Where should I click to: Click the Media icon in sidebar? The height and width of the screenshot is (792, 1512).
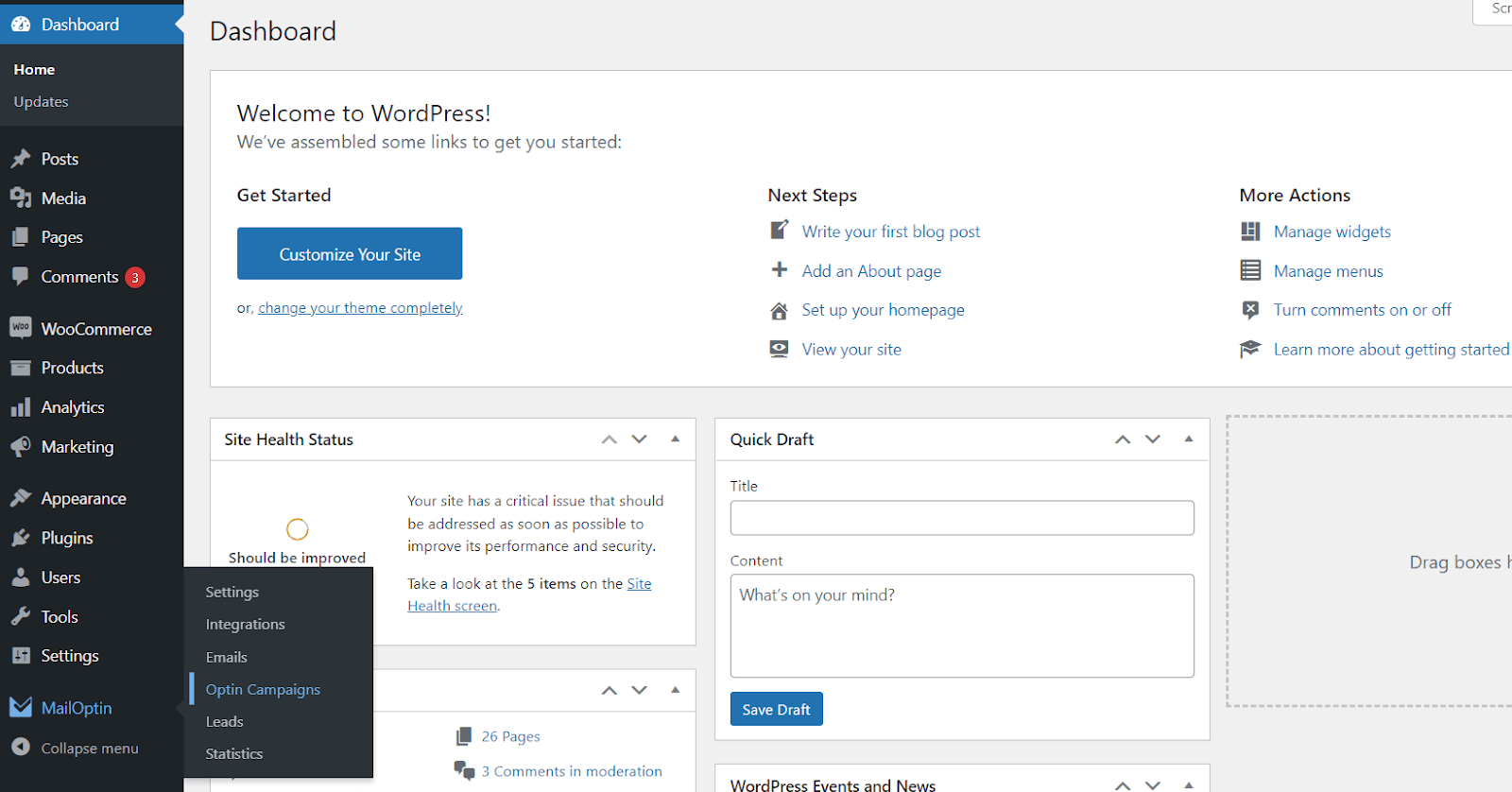pyautogui.click(x=21, y=198)
